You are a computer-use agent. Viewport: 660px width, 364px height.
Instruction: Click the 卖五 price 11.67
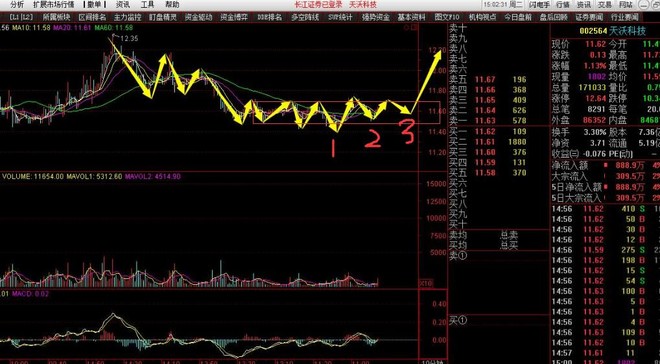tap(484, 79)
